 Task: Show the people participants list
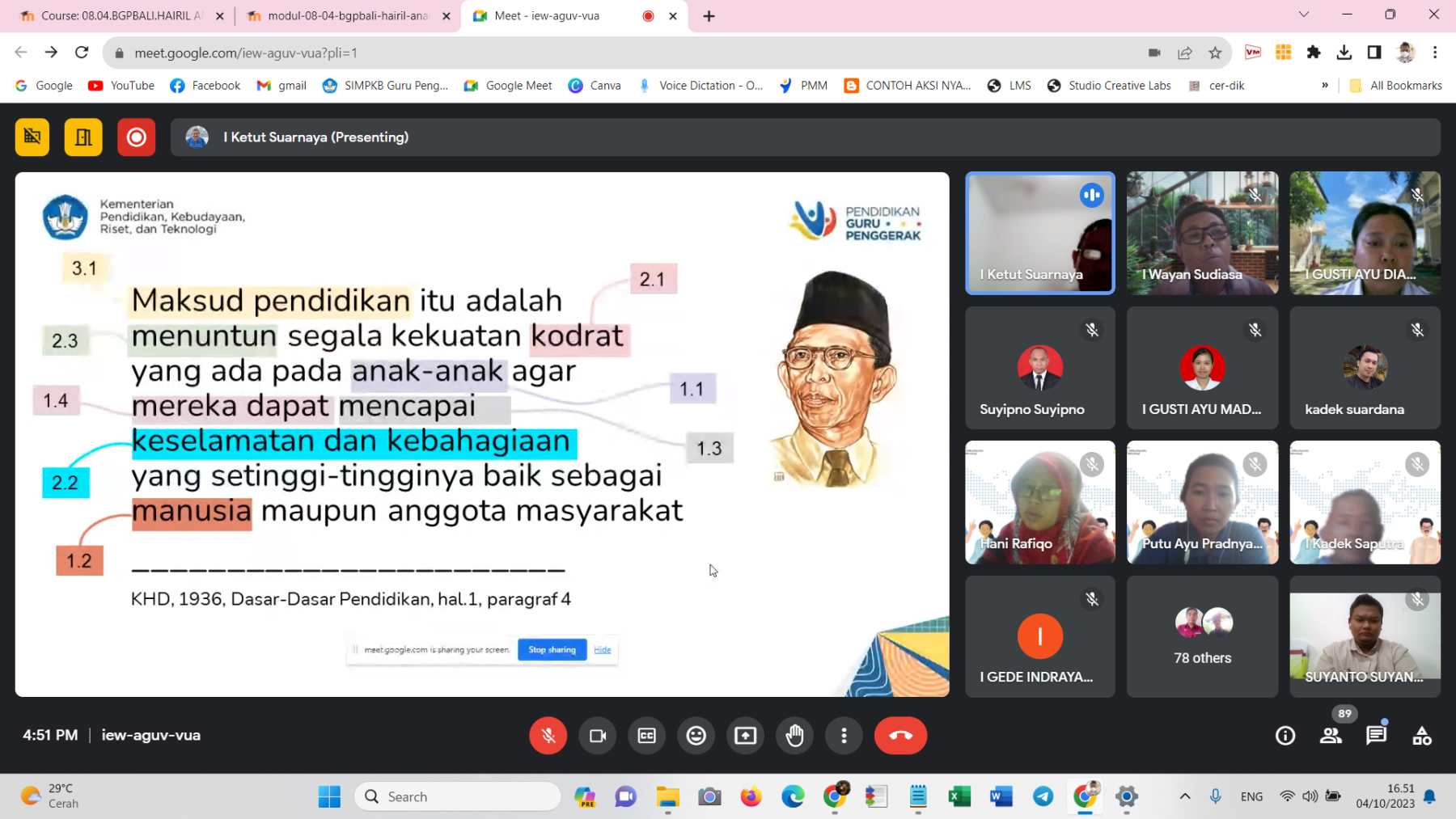point(1331,736)
